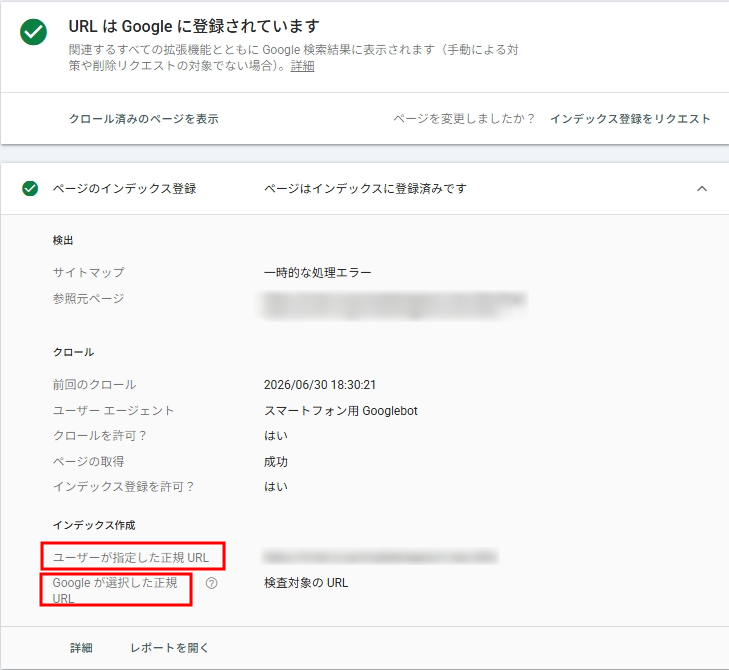This screenshot has height=670, width=729.
Task: Click the ユーザー エージェント label
Action: pyautogui.click(x=113, y=411)
